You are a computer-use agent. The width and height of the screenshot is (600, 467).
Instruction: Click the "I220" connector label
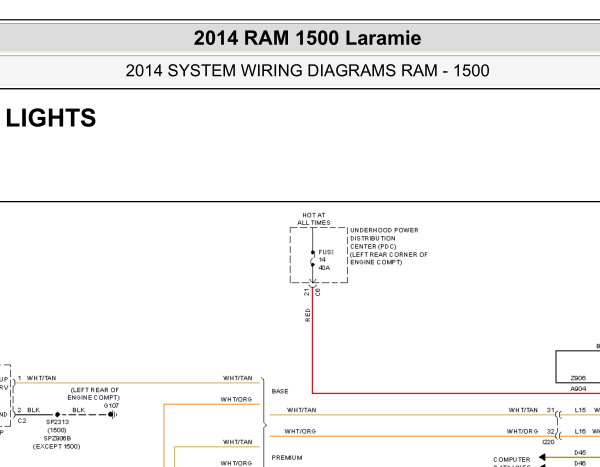(548, 443)
